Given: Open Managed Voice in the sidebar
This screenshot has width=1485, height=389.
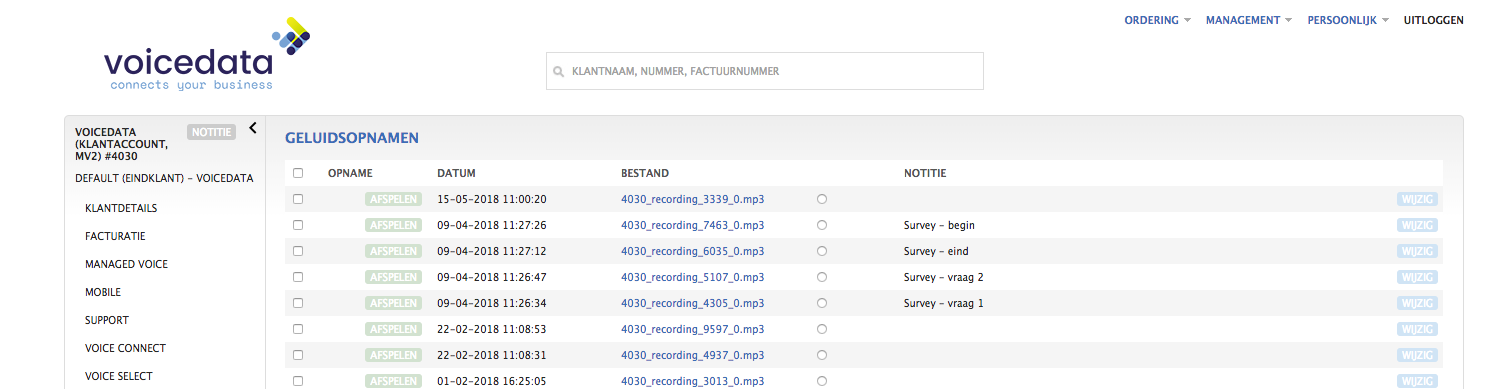Looking at the screenshot, I should coord(126,264).
